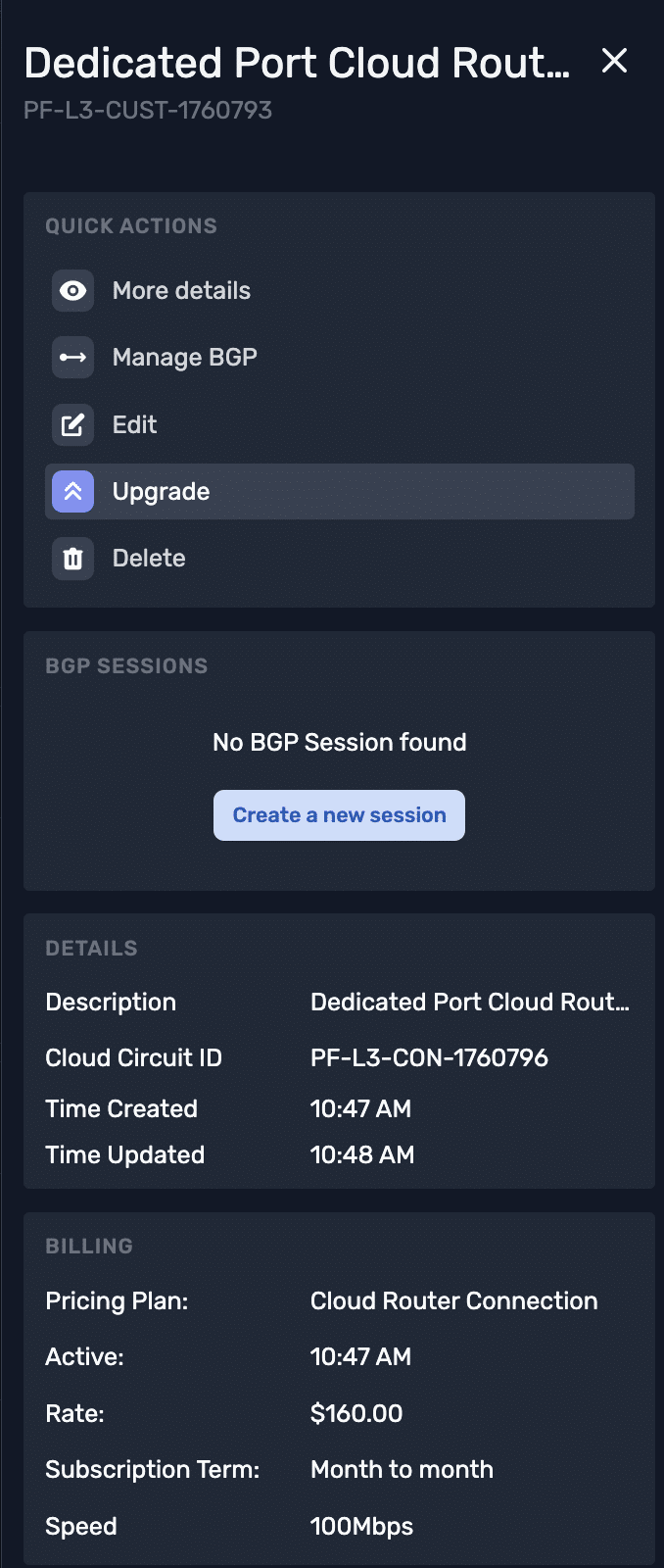Screen dimensions: 664x1568
Task: Click the BGP SESSIONS section header
Action: [126, 665]
